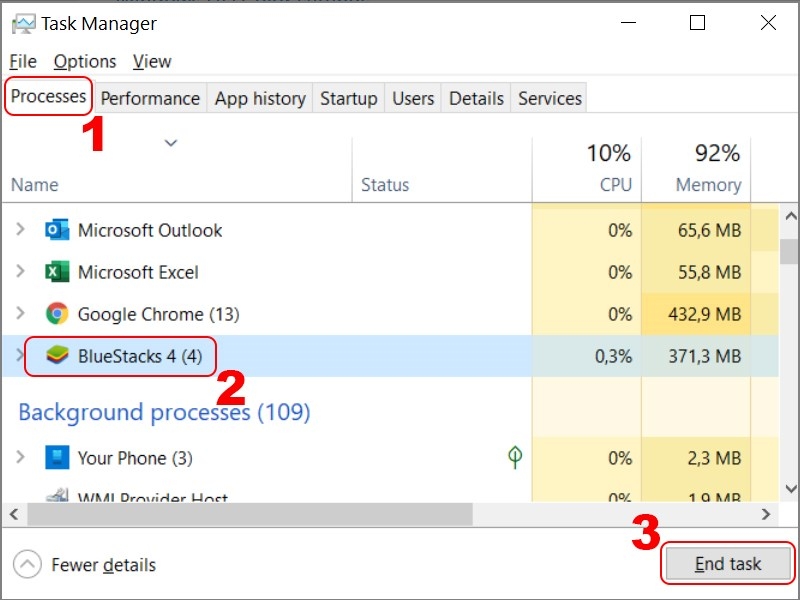Open the File menu
Screen dimensions: 800x600
point(23,61)
